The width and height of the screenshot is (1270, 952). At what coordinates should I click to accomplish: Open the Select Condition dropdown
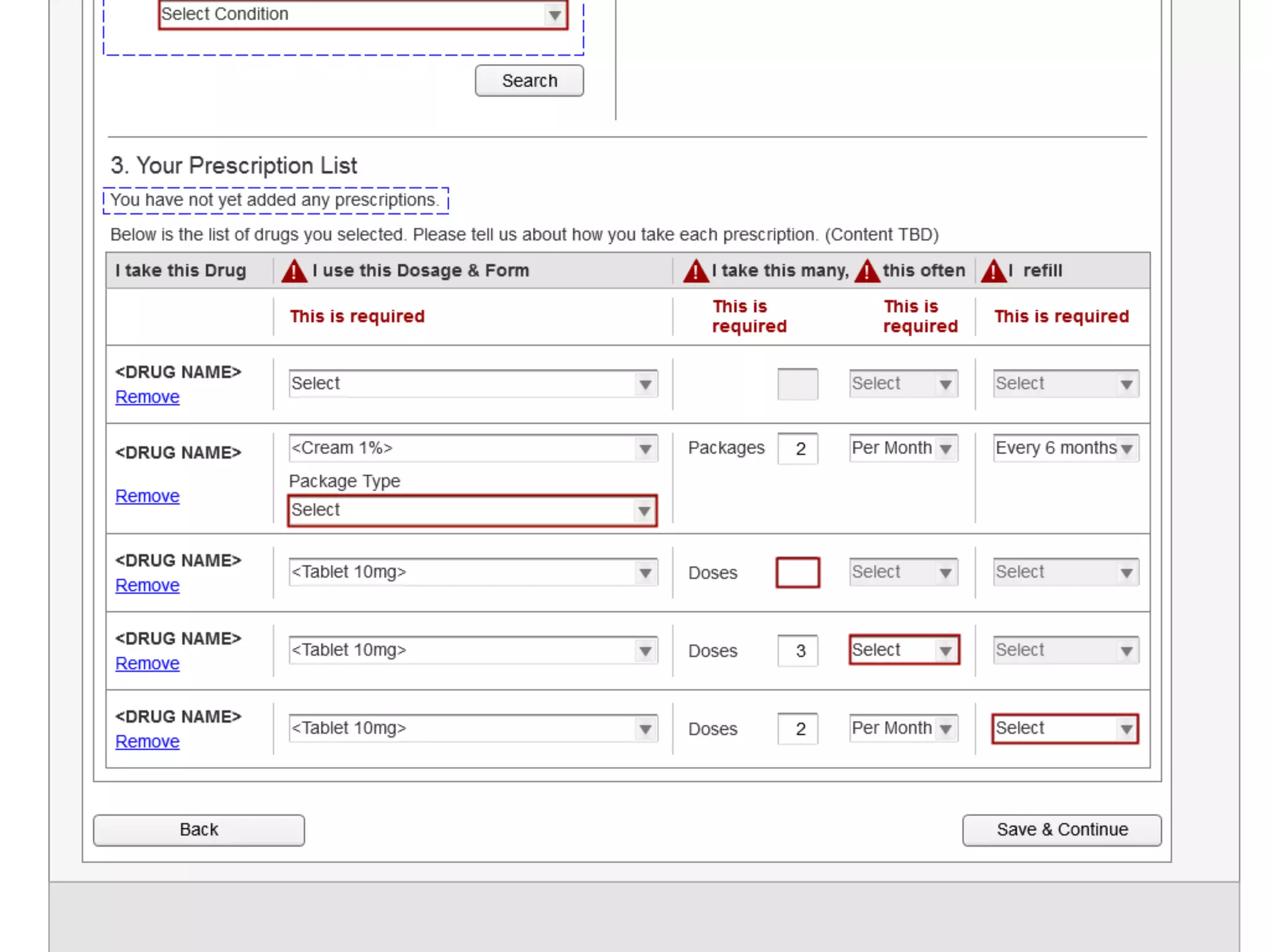tap(363, 14)
